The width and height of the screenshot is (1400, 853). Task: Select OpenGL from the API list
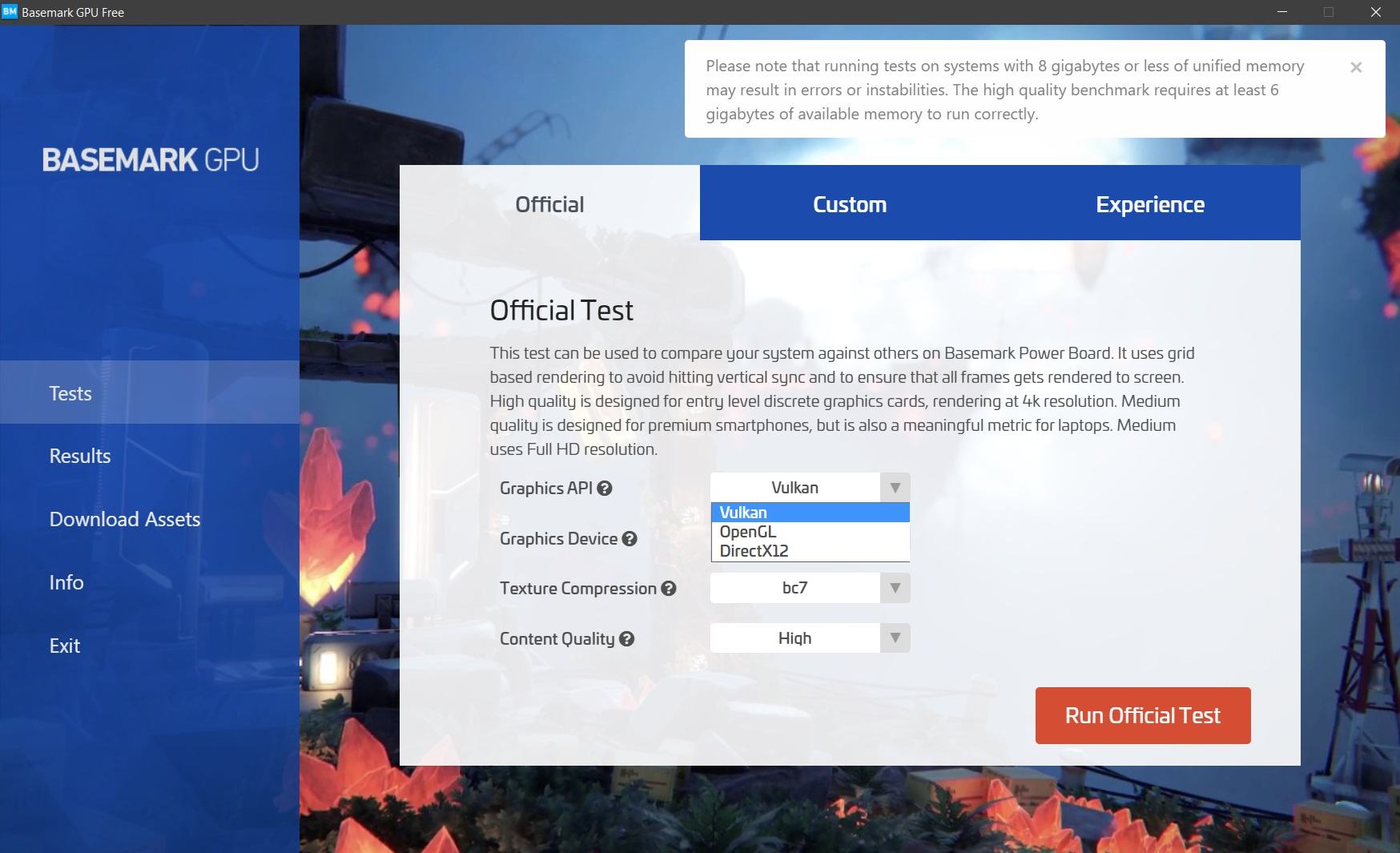click(810, 532)
